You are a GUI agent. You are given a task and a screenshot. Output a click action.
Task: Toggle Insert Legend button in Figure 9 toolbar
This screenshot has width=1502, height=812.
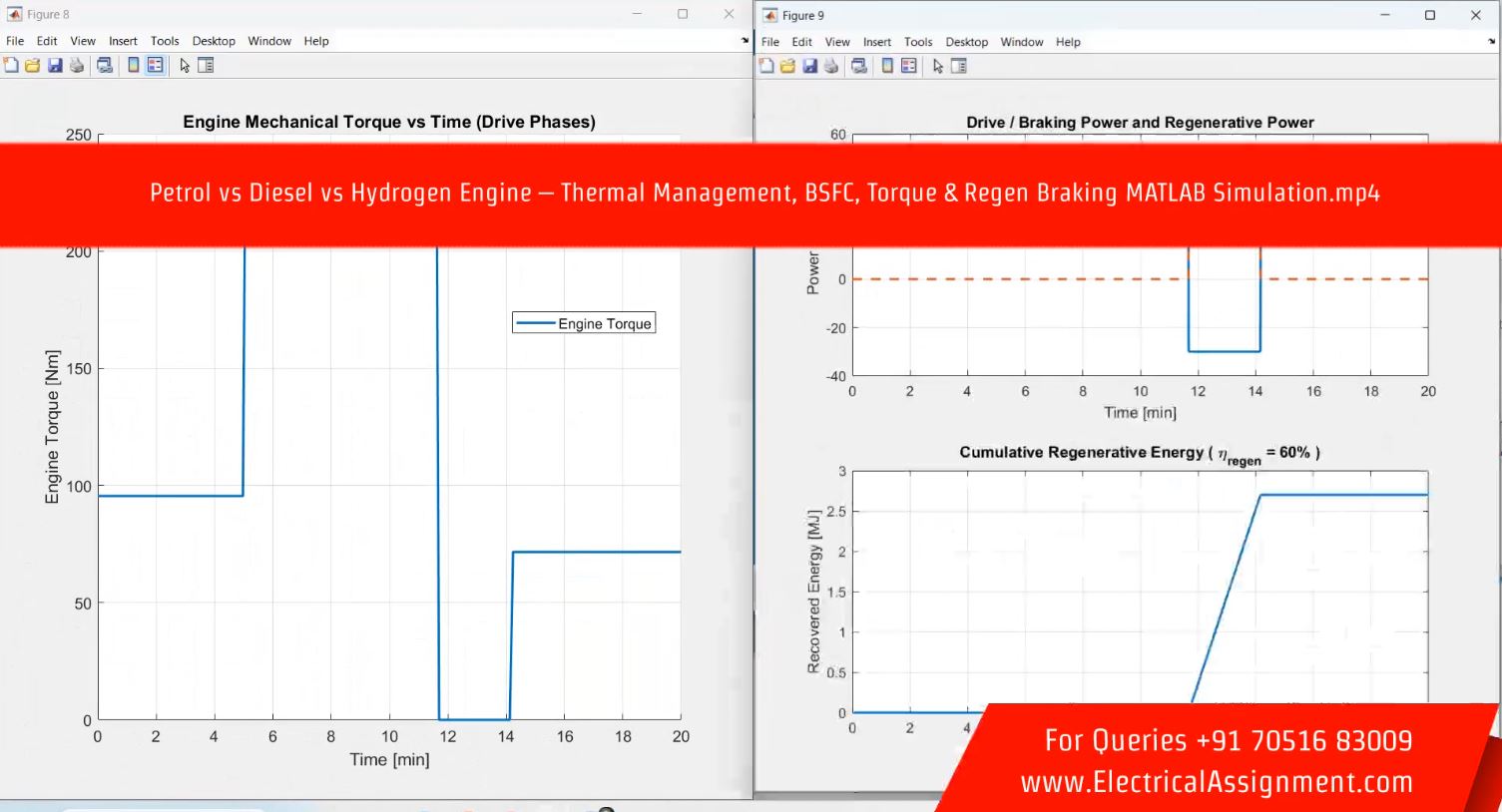(x=909, y=67)
